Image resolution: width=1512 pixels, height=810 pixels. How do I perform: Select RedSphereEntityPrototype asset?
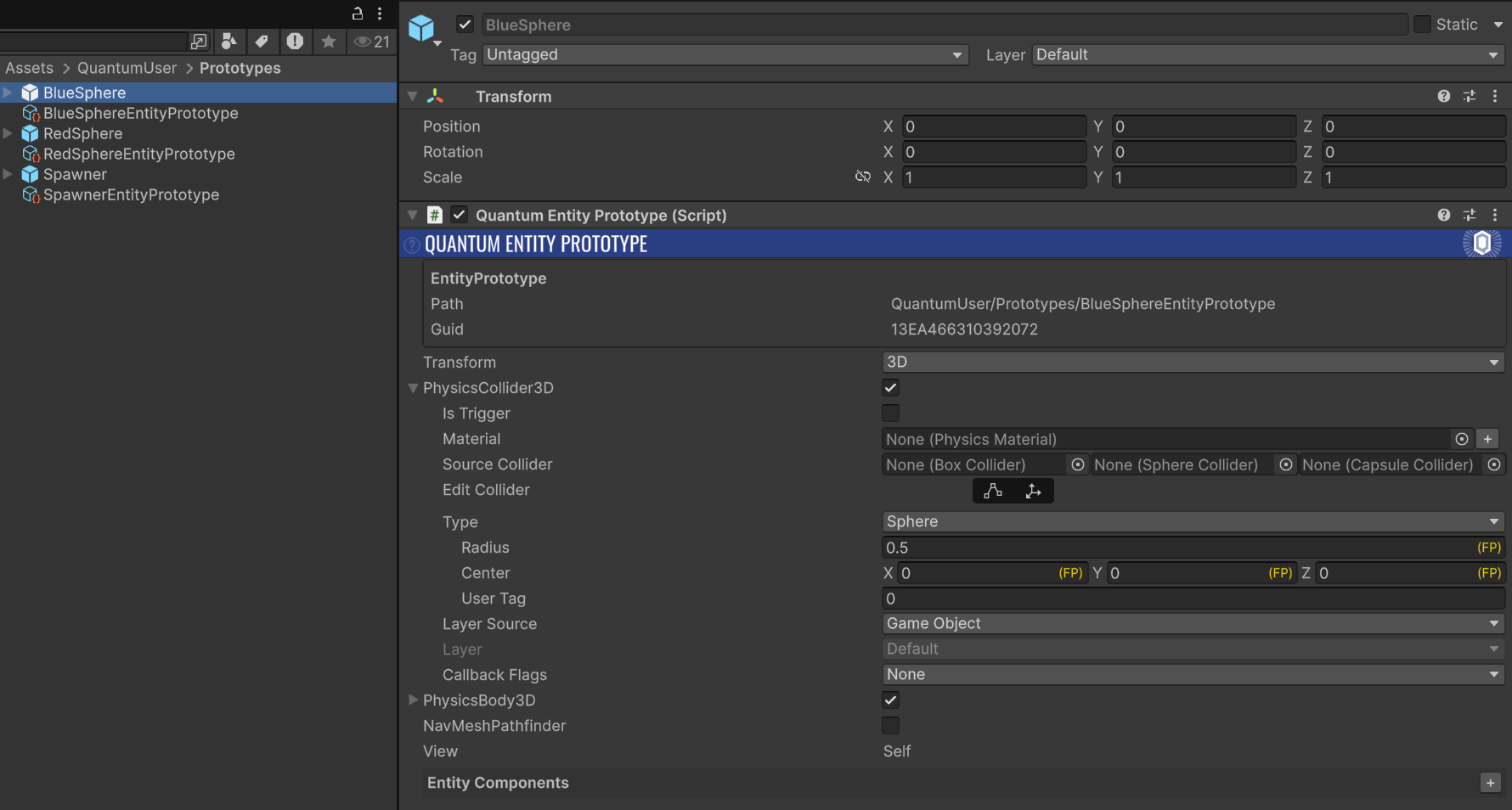[x=139, y=154]
